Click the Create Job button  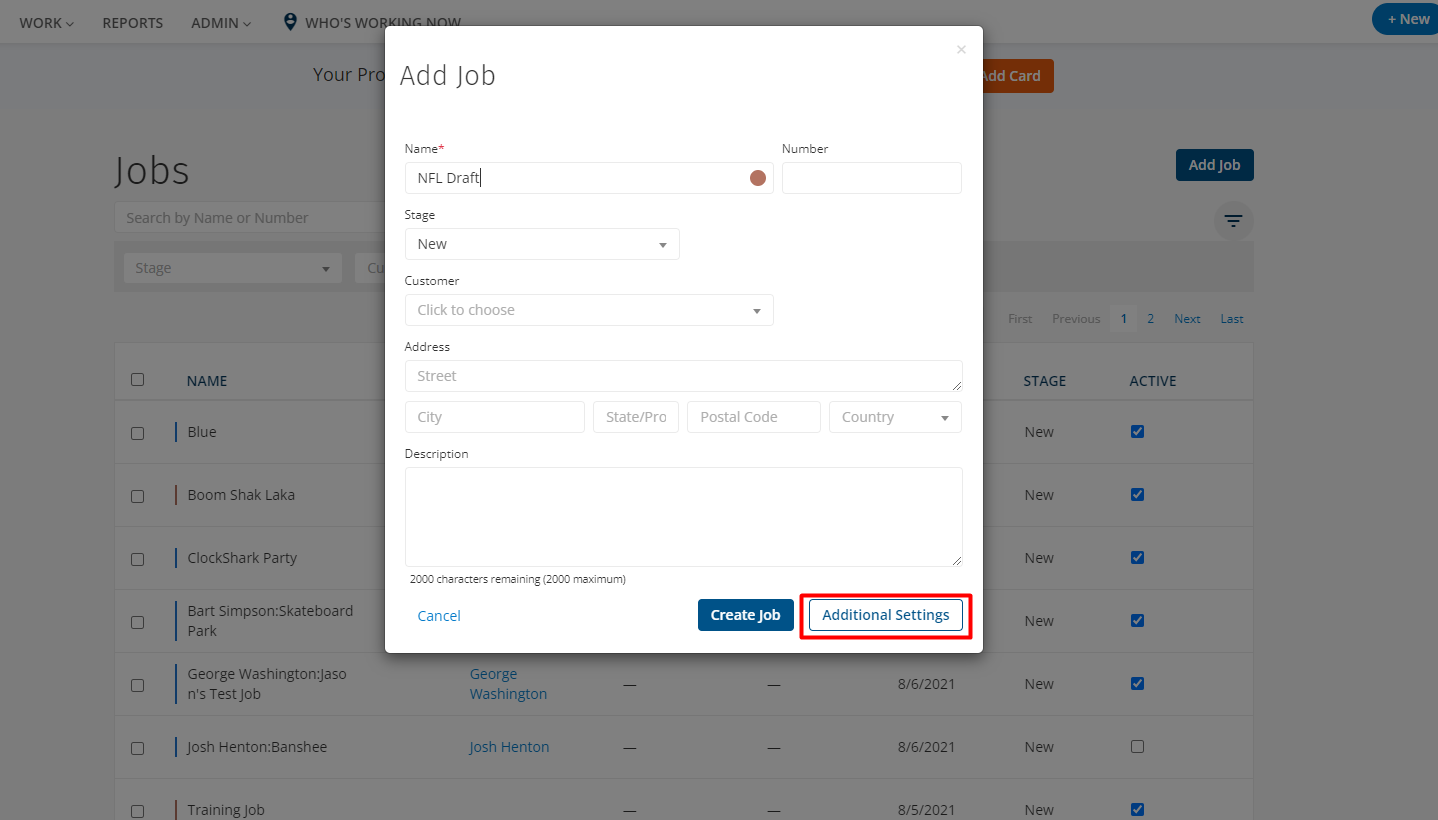point(746,615)
